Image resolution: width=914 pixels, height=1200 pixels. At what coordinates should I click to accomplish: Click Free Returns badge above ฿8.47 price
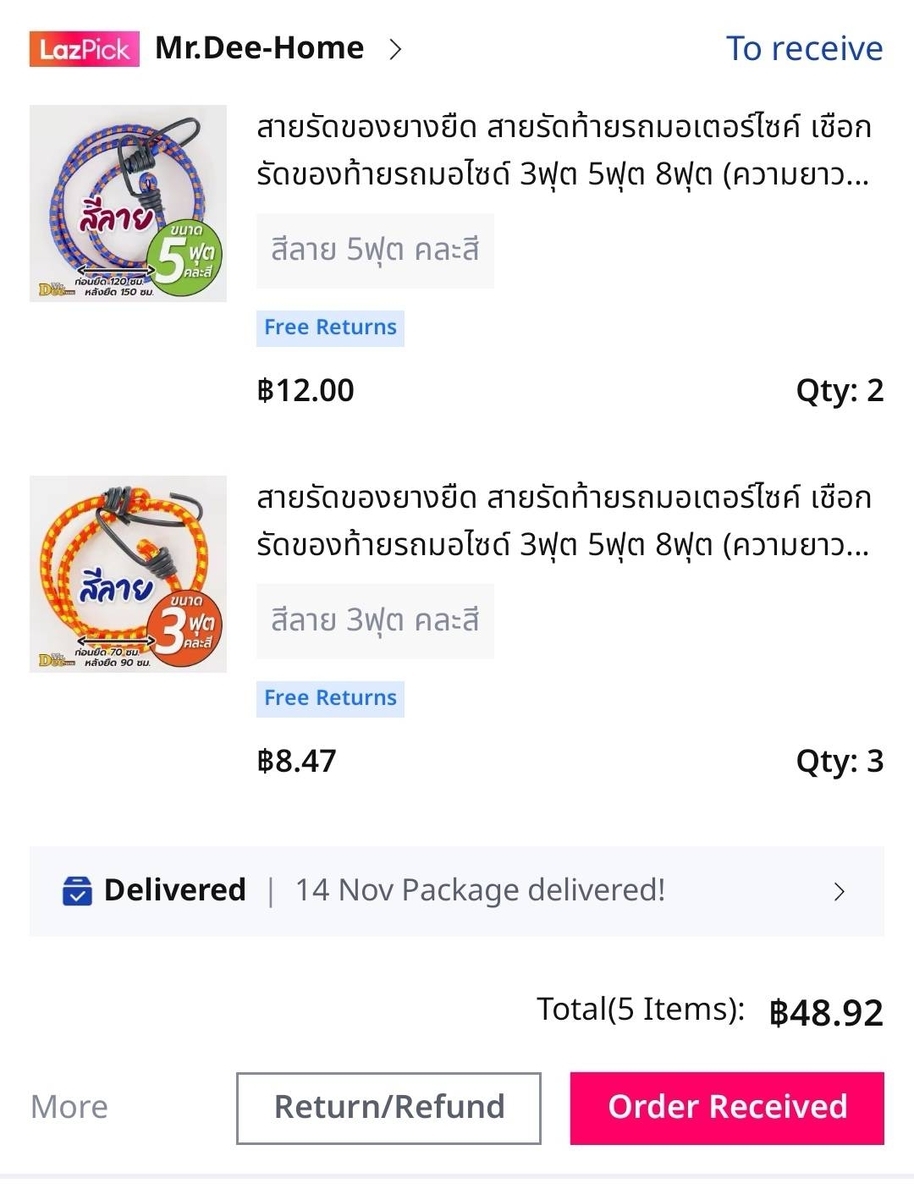(x=330, y=698)
